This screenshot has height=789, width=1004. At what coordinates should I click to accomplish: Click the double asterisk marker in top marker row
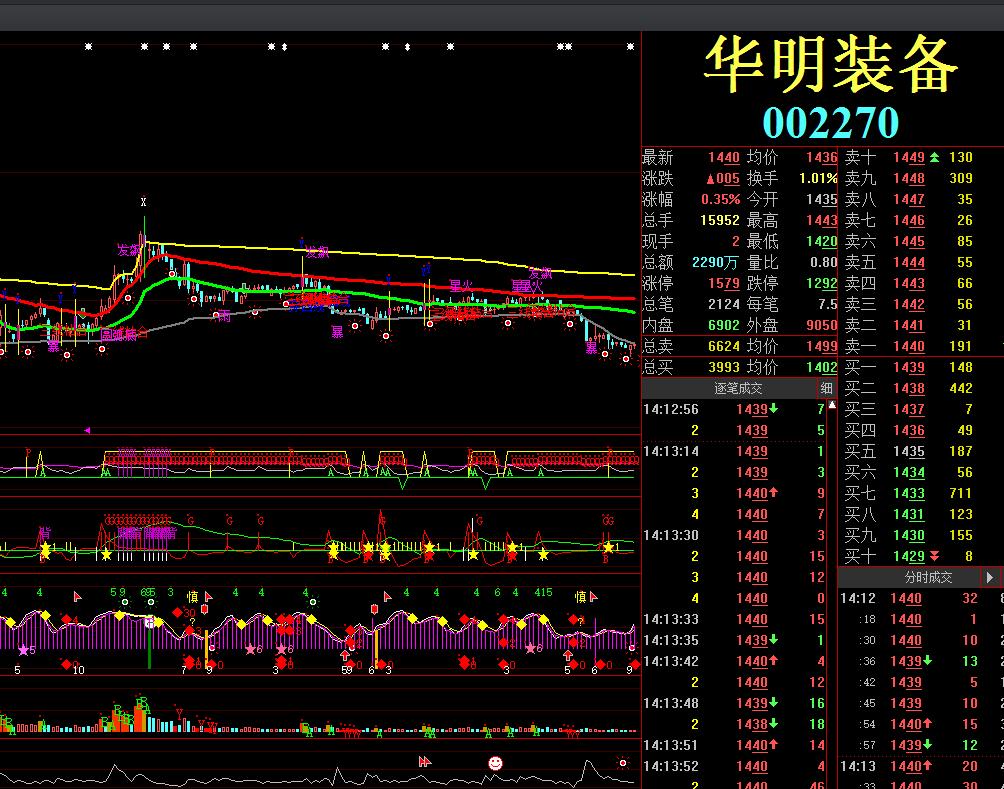pos(564,47)
